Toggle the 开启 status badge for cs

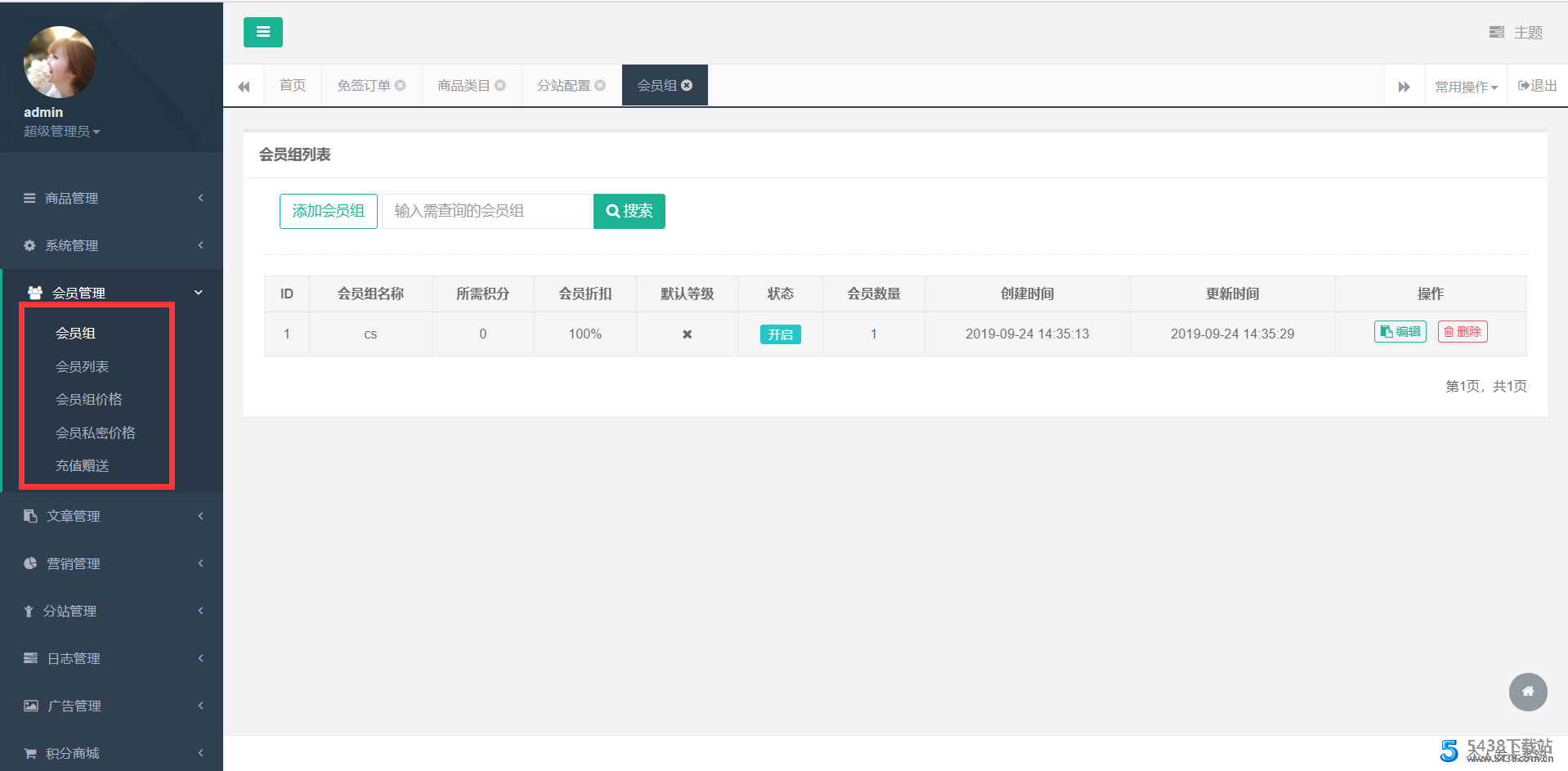point(780,334)
